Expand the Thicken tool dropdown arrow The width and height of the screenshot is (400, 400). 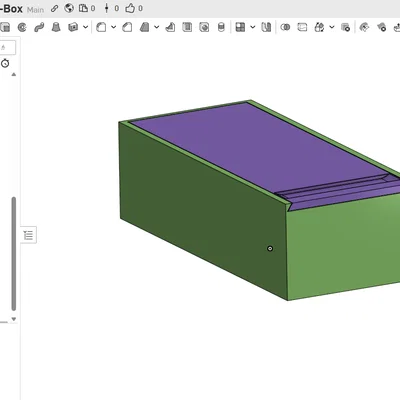[x=85, y=27]
